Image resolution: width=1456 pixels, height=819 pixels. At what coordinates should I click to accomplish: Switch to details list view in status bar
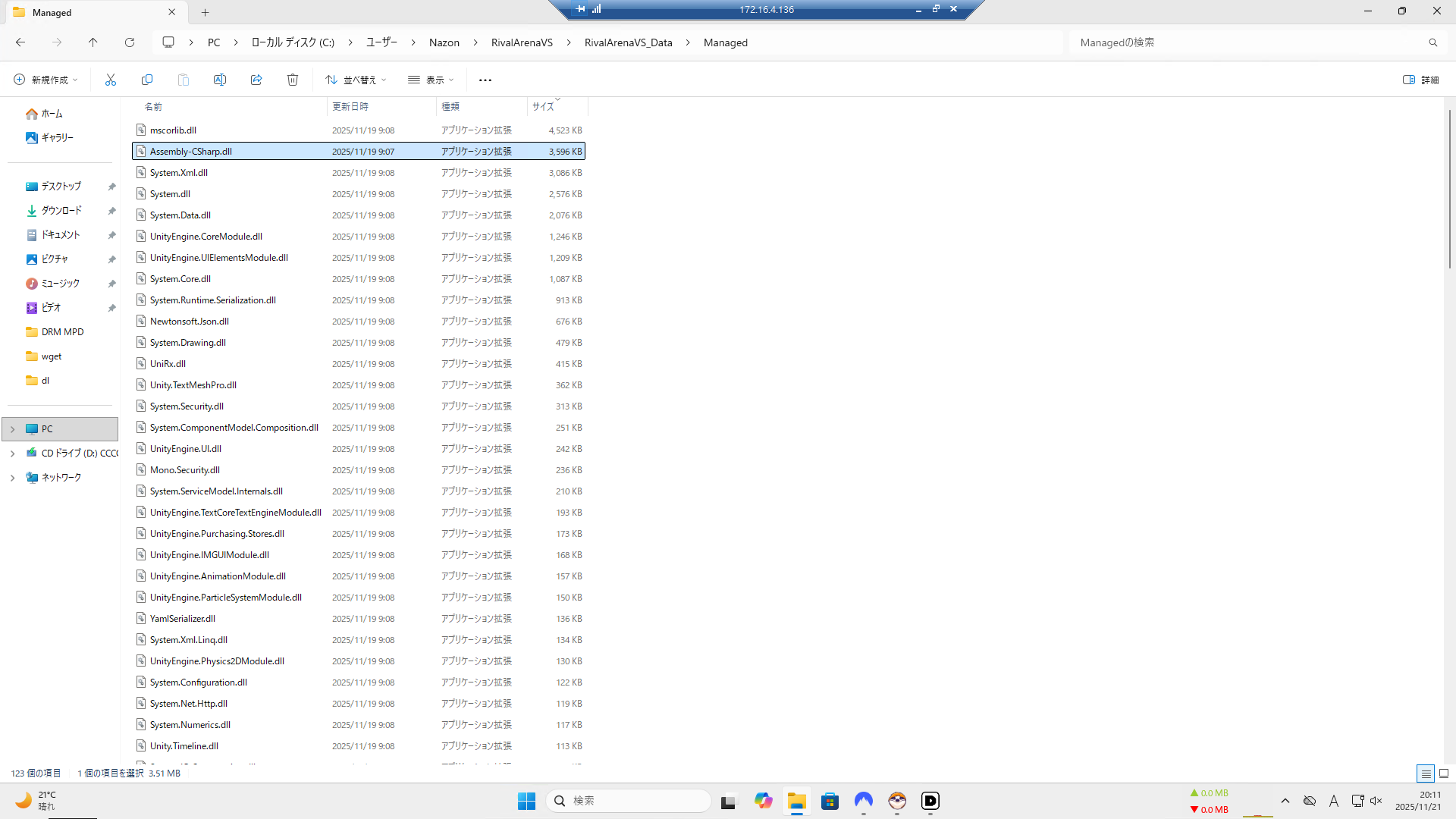(x=1426, y=773)
